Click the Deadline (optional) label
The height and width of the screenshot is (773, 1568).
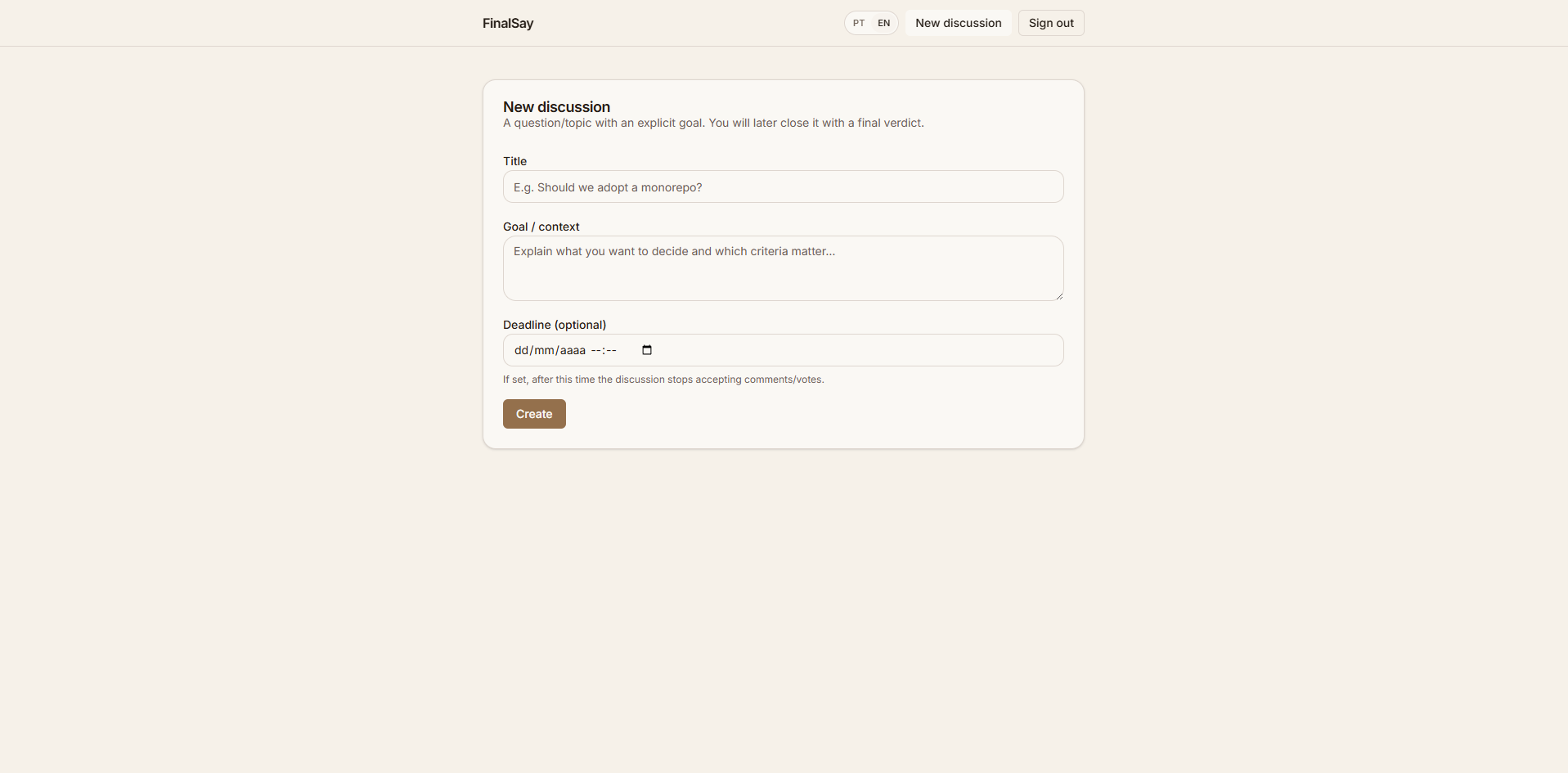coord(554,325)
